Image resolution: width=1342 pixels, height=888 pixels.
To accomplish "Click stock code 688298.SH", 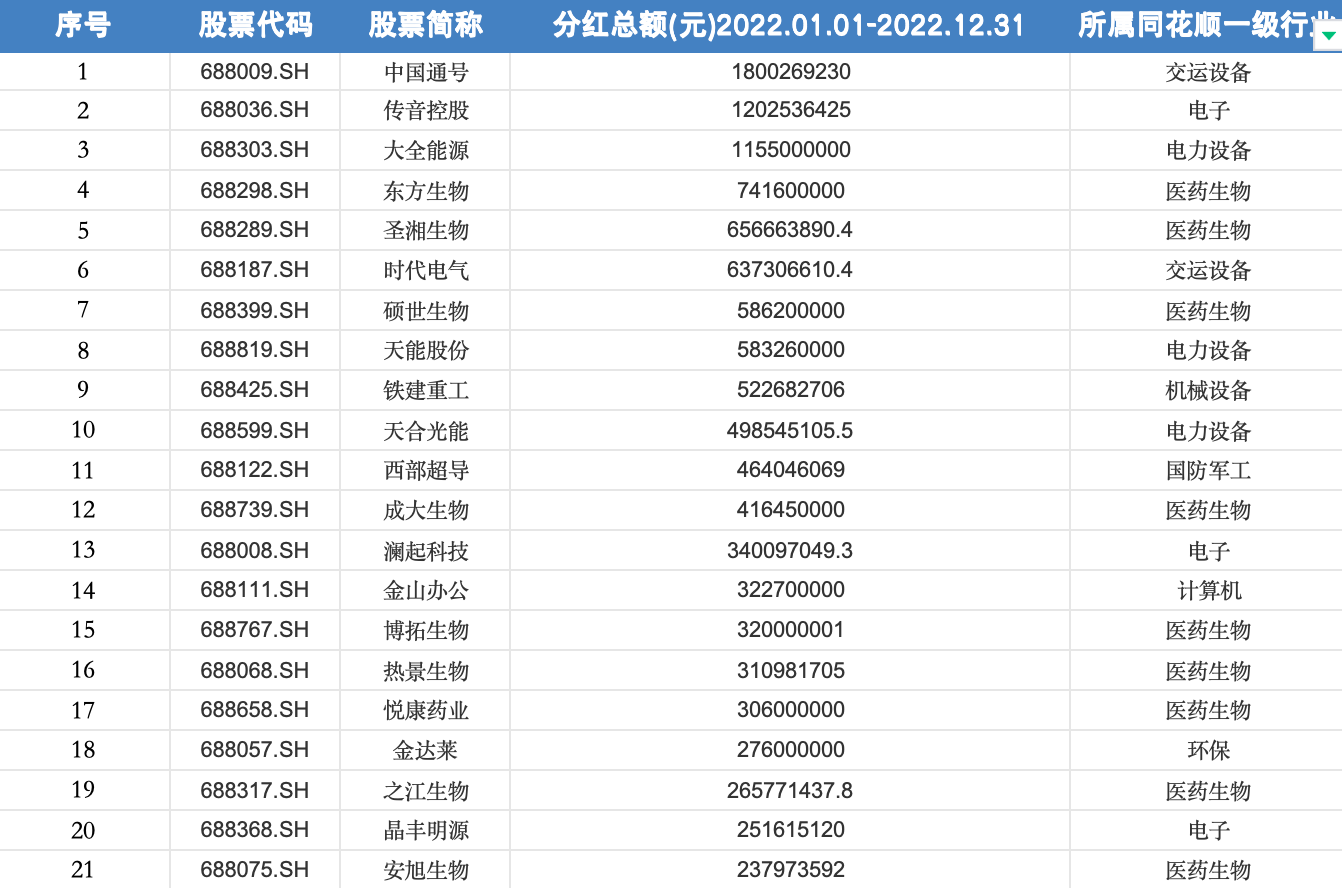I will click(x=255, y=190).
